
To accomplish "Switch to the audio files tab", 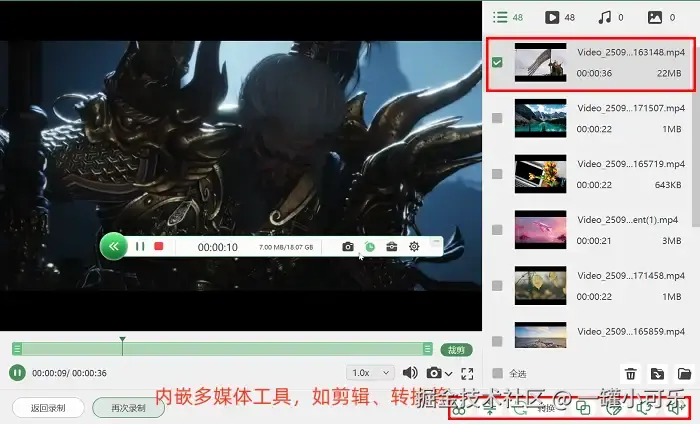I will click(x=610, y=17).
